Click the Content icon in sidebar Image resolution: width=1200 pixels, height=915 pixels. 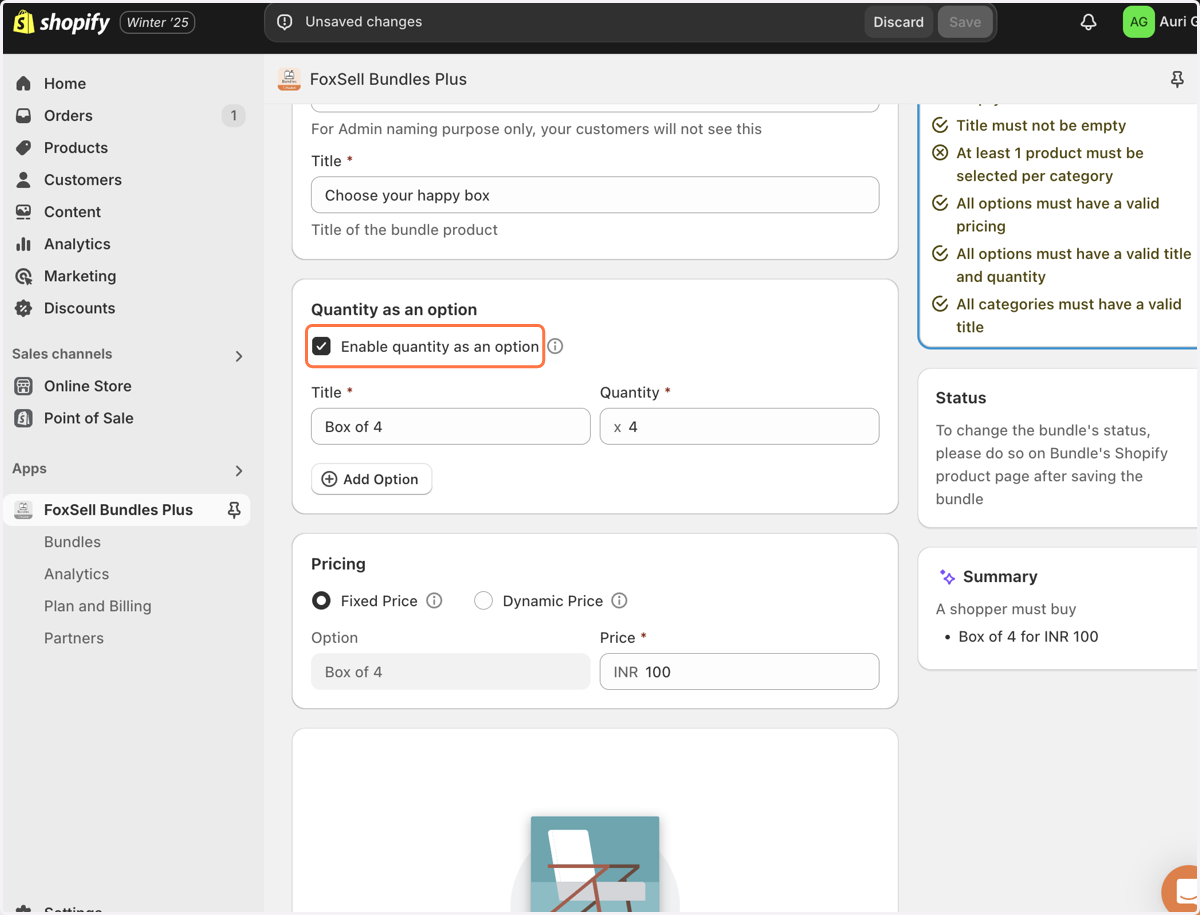tap(24, 212)
